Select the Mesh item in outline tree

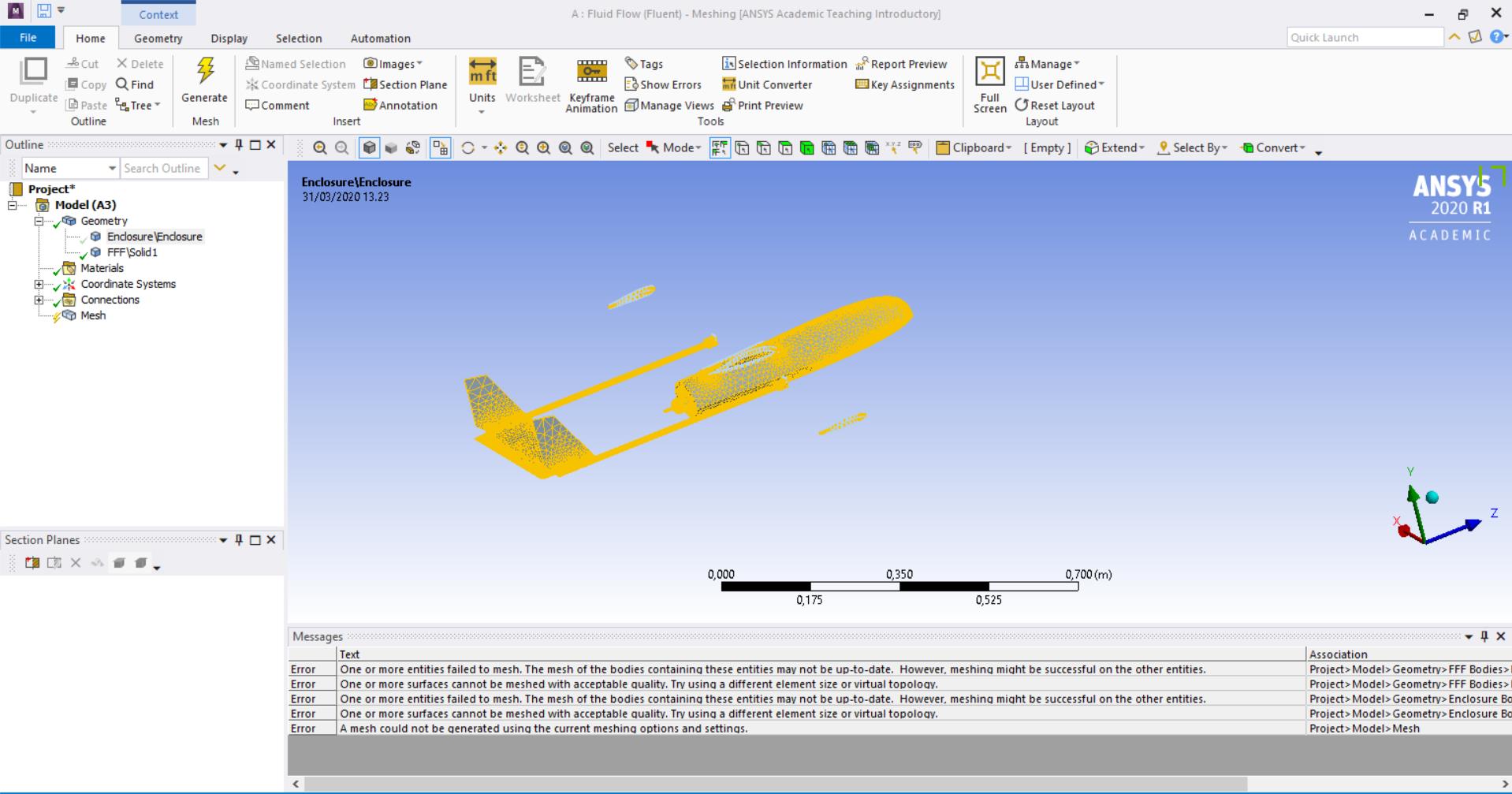pos(93,315)
